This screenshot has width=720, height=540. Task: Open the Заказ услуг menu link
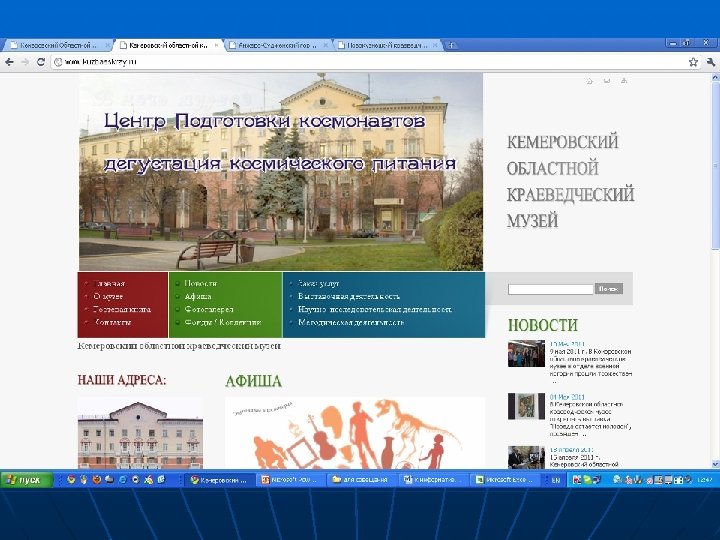[x=319, y=283]
